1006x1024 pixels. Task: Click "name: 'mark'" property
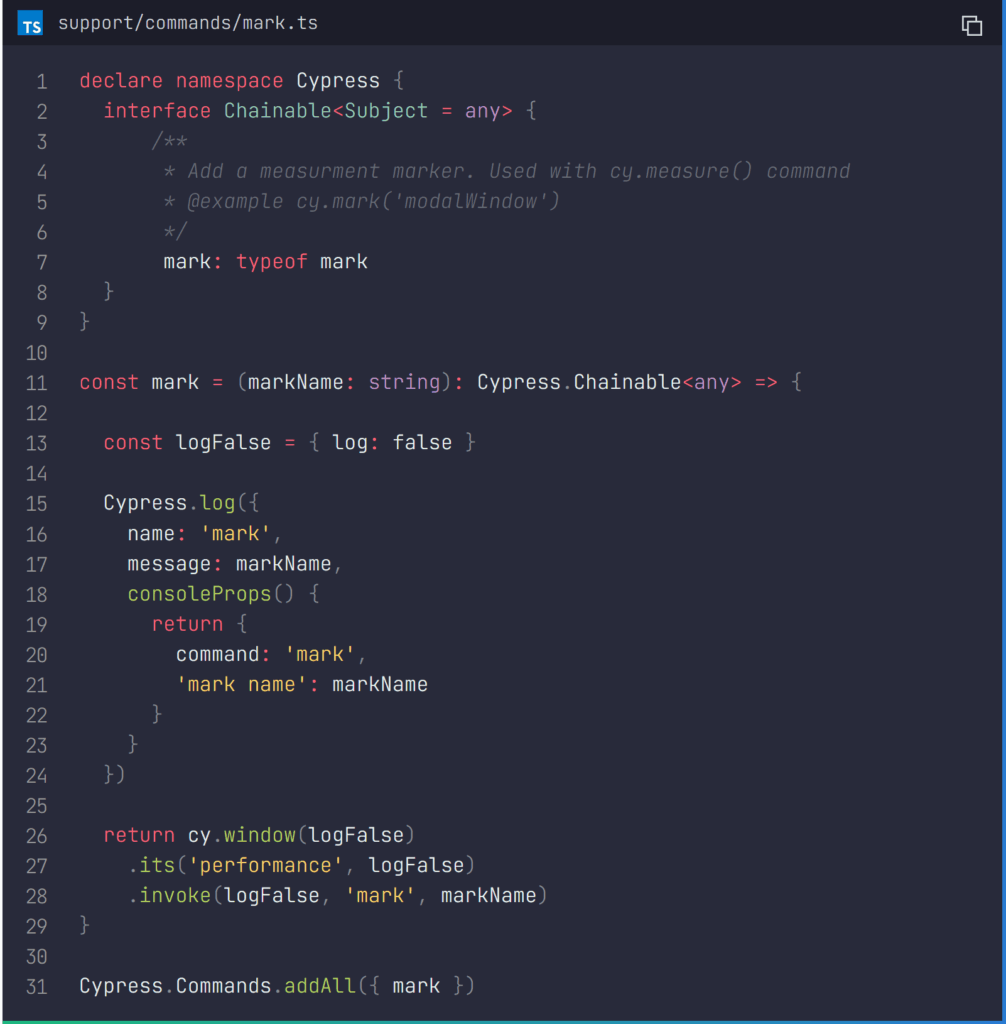pyautogui.click(x=199, y=534)
